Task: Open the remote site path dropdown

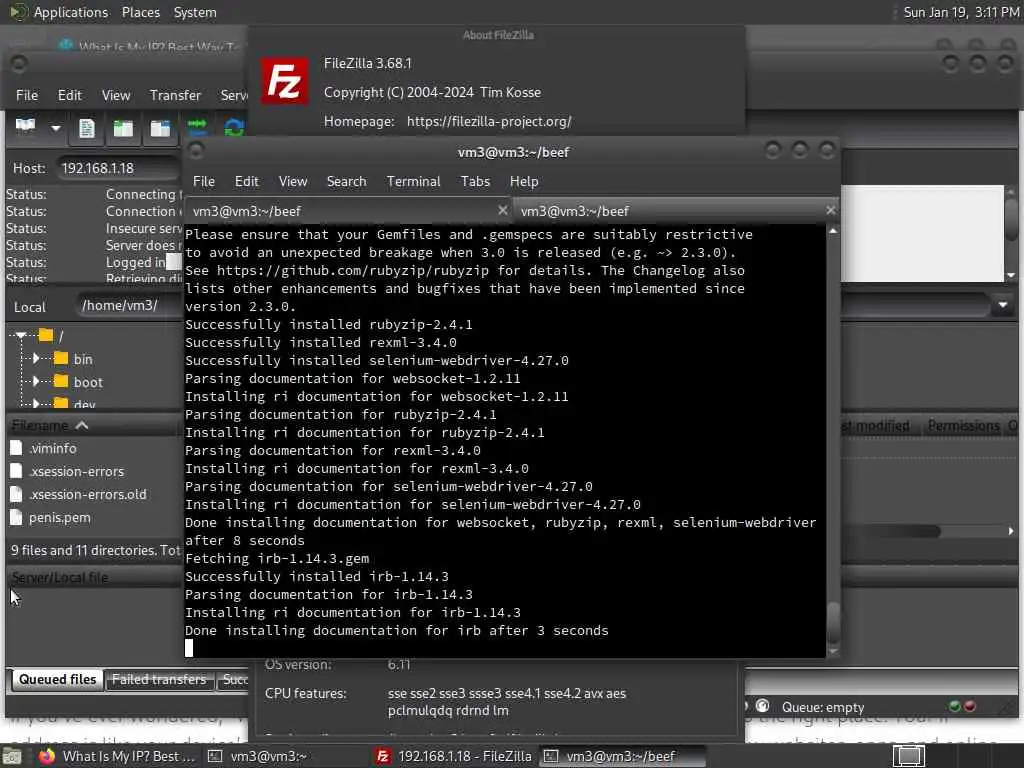Action: [1003, 305]
